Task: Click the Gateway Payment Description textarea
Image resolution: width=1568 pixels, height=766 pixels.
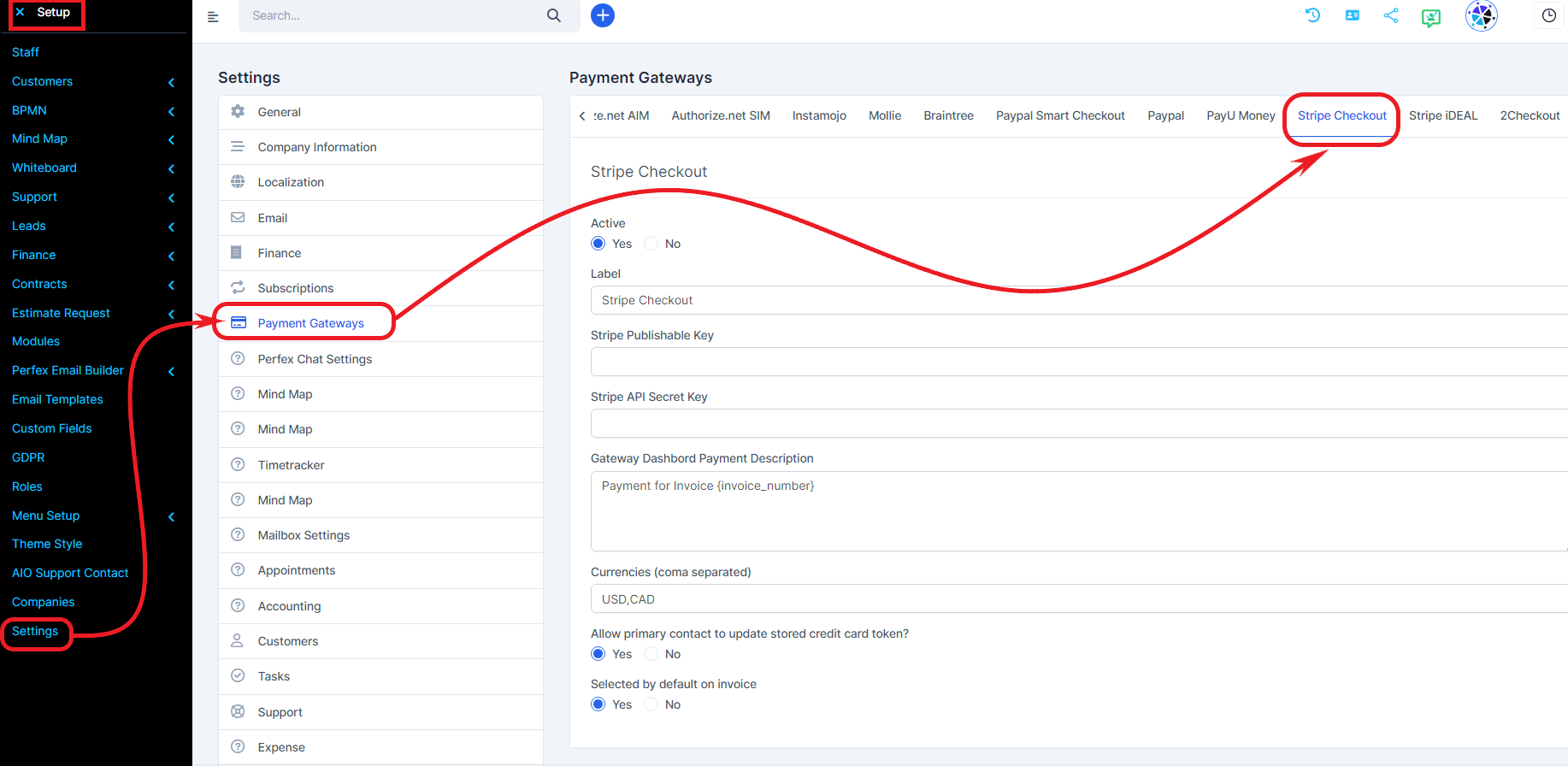Action: coord(1079,511)
